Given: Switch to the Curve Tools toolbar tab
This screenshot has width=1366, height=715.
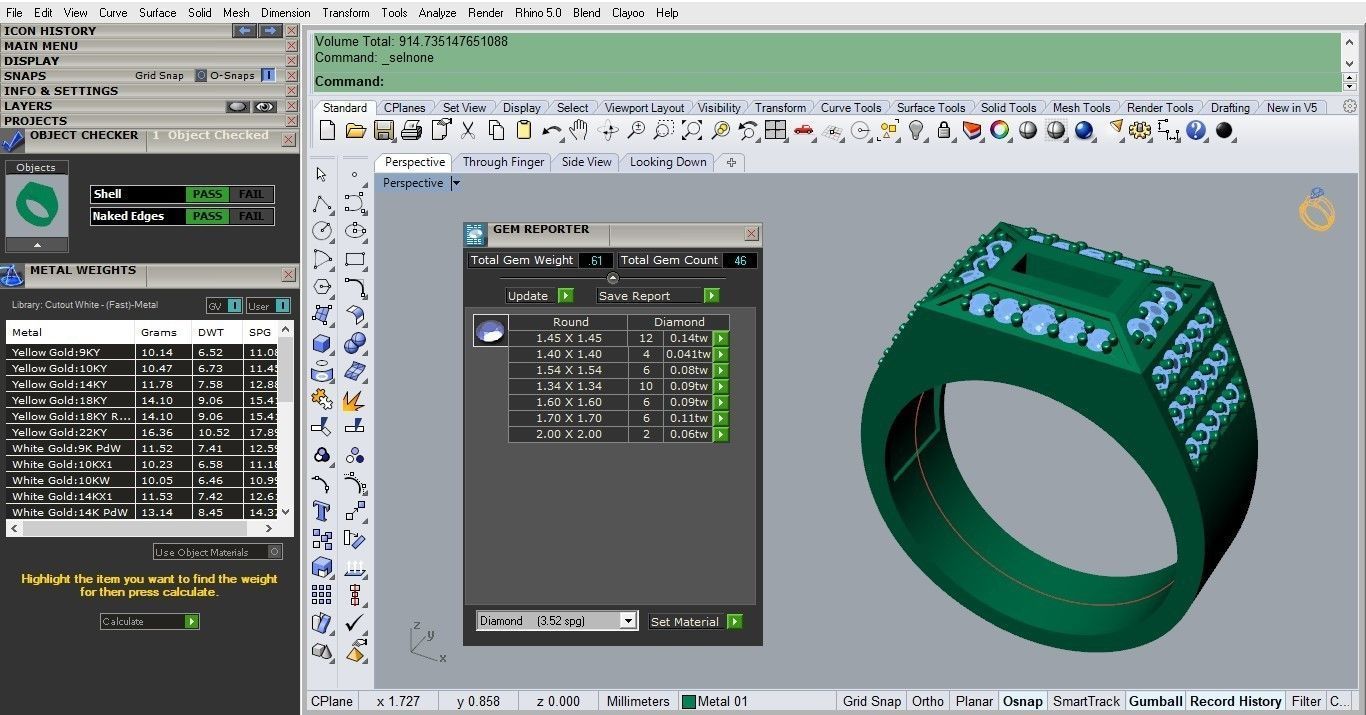Looking at the screenshot, I should coord(851,108).
